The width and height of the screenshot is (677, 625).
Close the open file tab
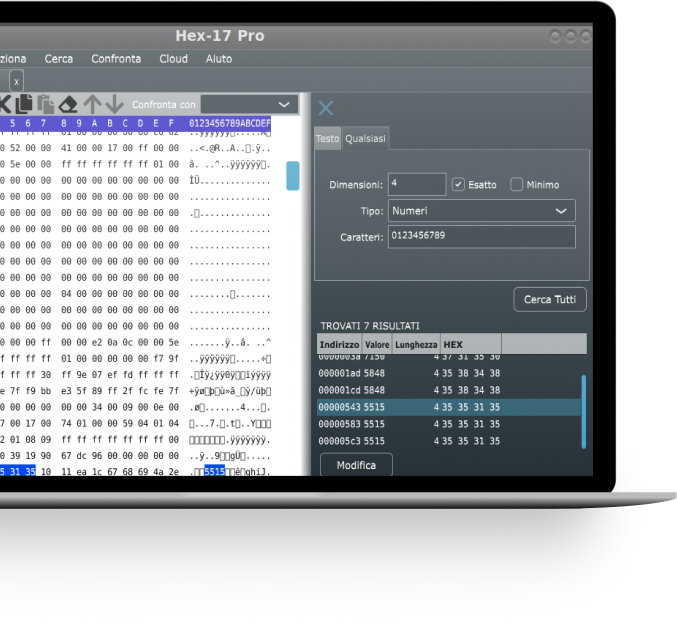tap(17, 82)
